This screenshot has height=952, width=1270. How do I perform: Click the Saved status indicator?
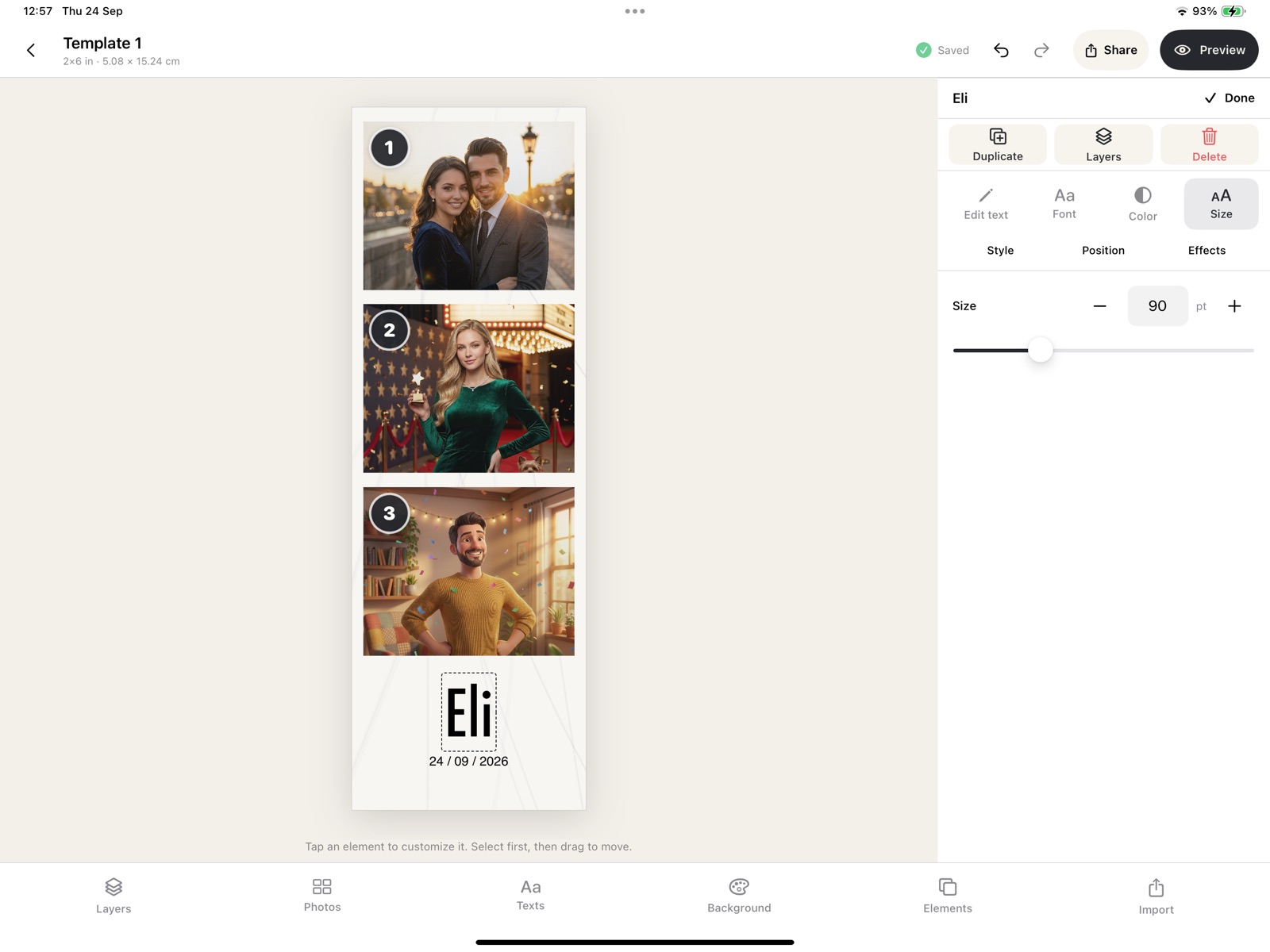click(x=942, y=51)
